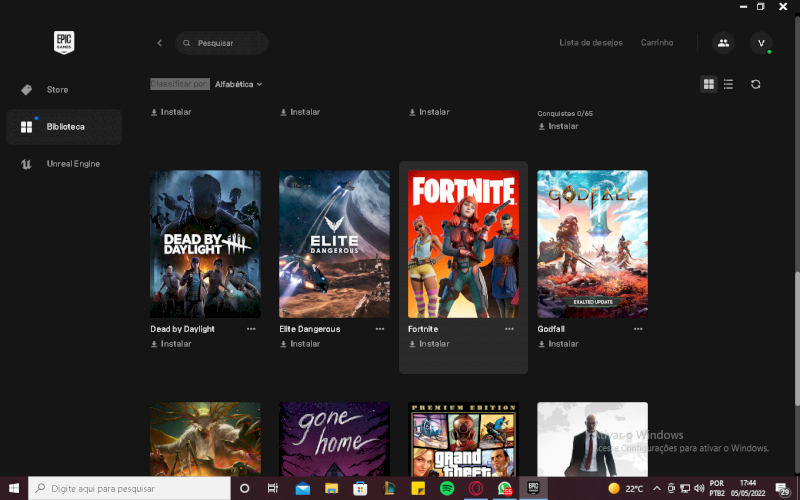This screenshot has height=500, width=800.
Task: Open the Grand Theft Auto Premium Edition cover
Action: pyautogui.click(x=464, y=439)
